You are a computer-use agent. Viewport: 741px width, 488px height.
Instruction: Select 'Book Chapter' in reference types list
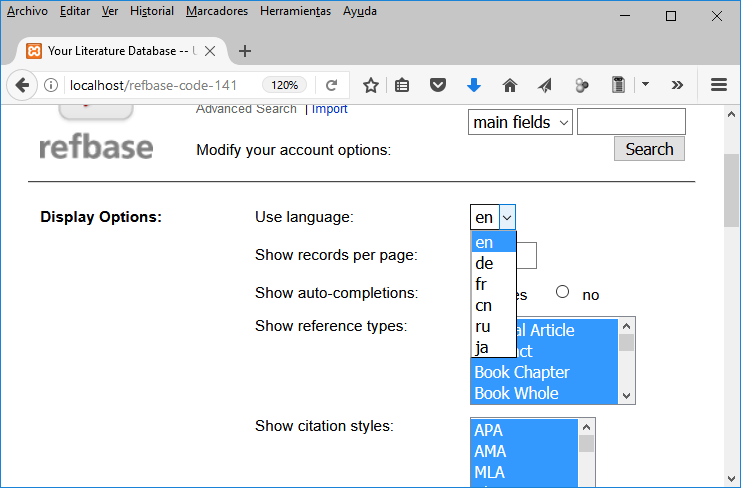pos(522,372)
